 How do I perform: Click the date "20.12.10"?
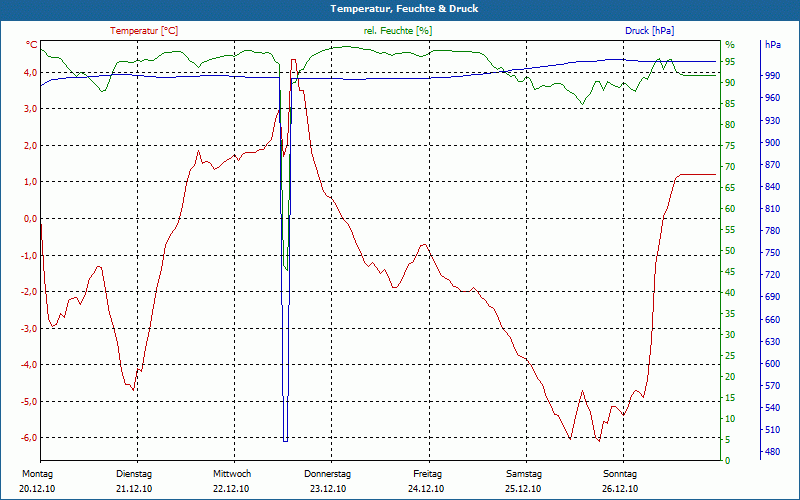37,489
